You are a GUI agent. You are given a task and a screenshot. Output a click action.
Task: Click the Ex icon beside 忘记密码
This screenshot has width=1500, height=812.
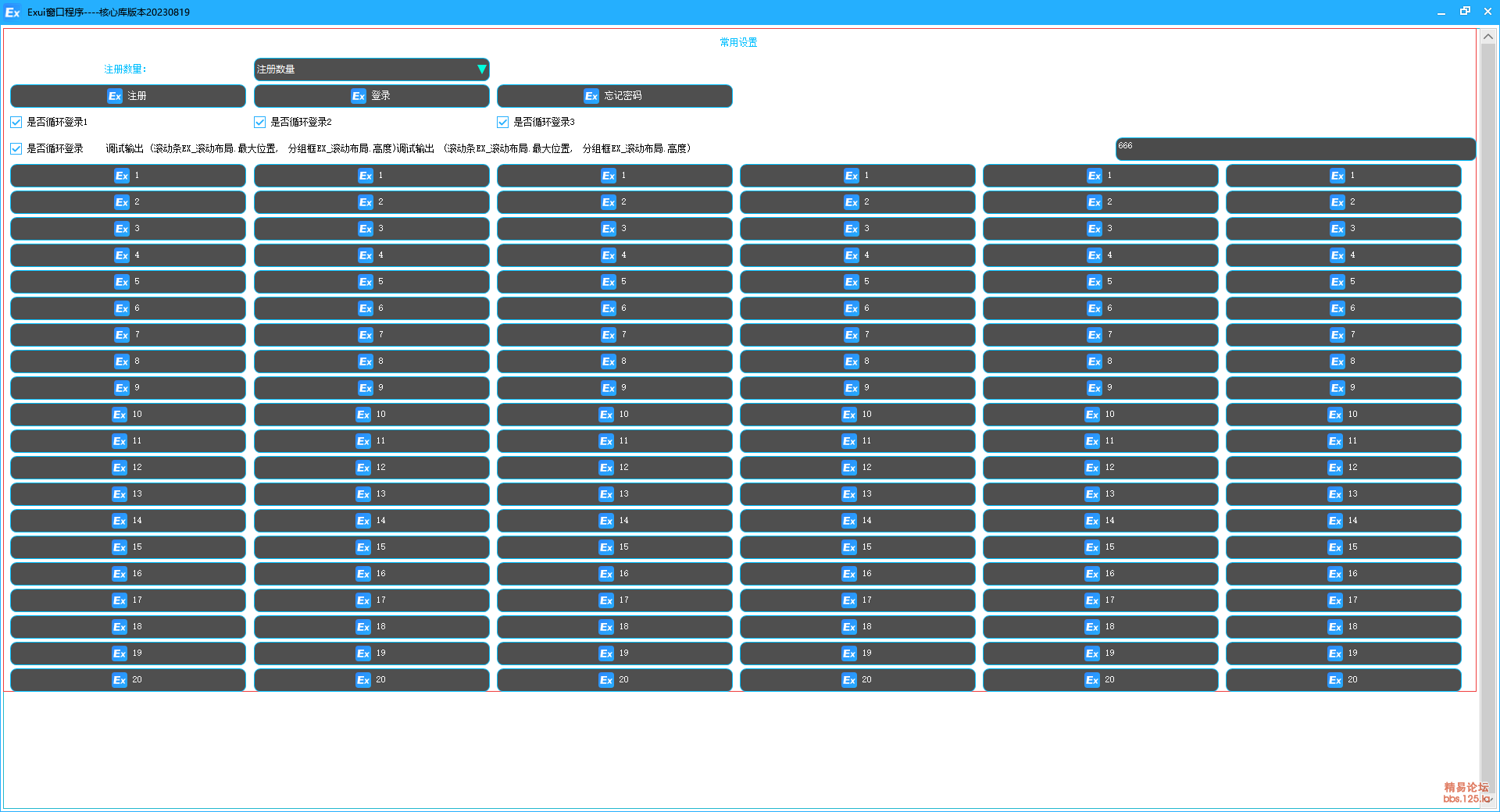tap(591, 96)
